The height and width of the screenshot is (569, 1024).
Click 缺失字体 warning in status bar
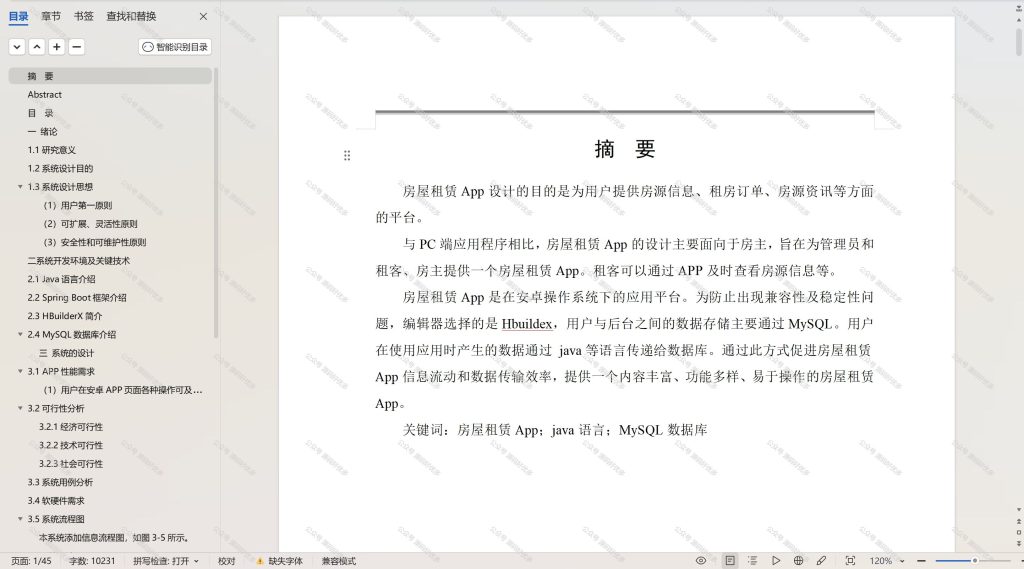(280, 561)
